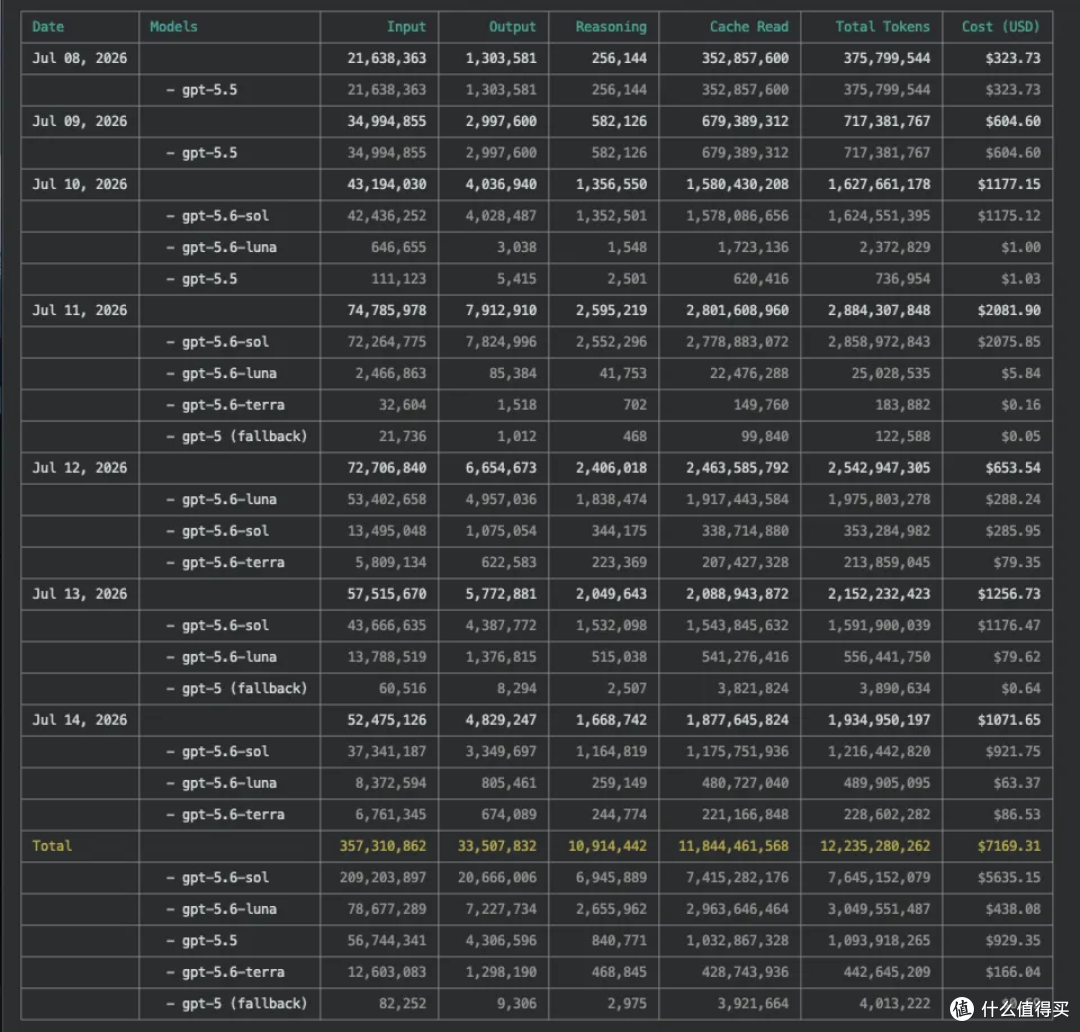This screenshot has height=1032, width=1080.
Task: Click the Reasoning column header
Action: point(611,27)
